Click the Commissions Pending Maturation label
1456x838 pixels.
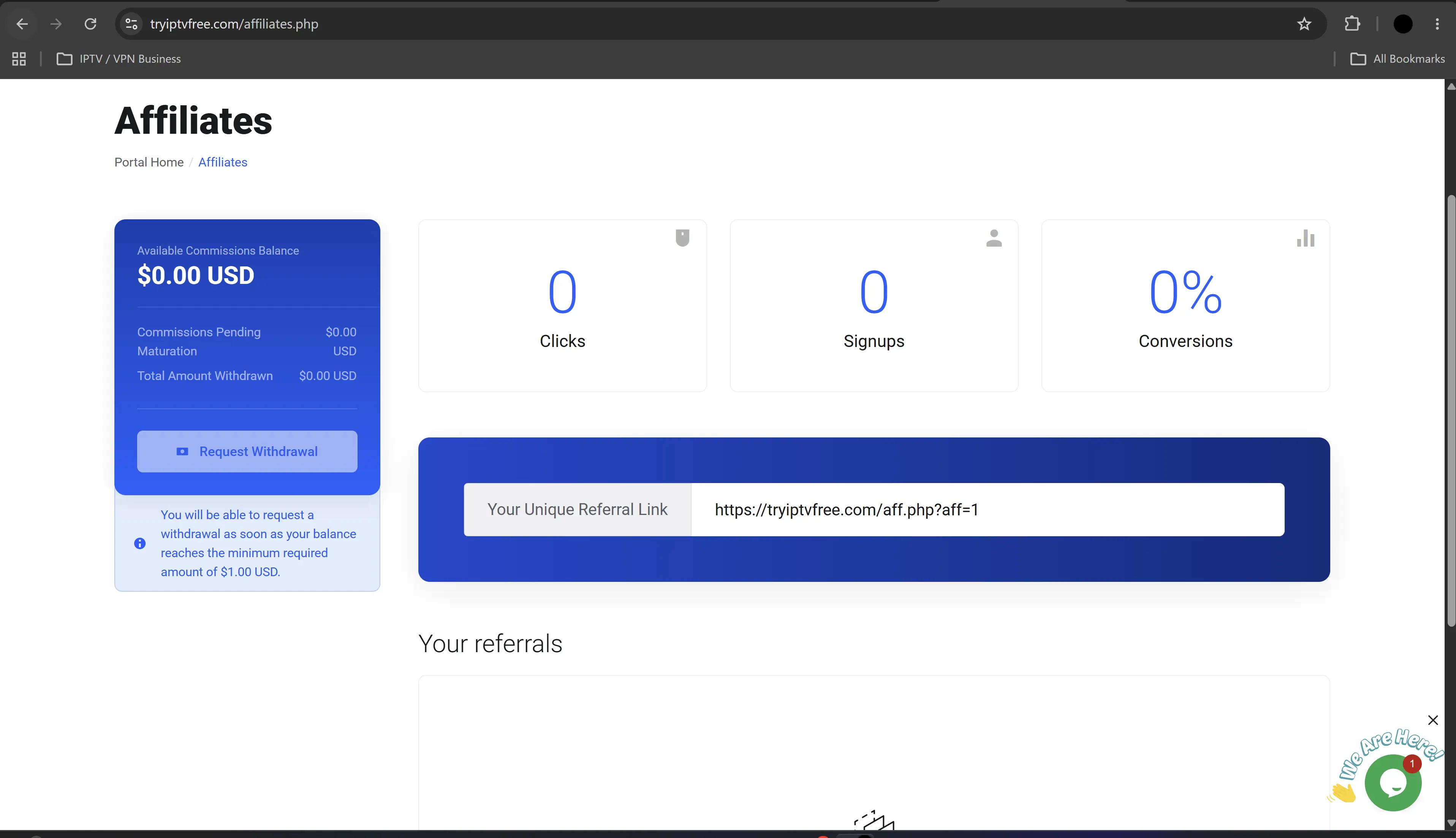point(199,341)
